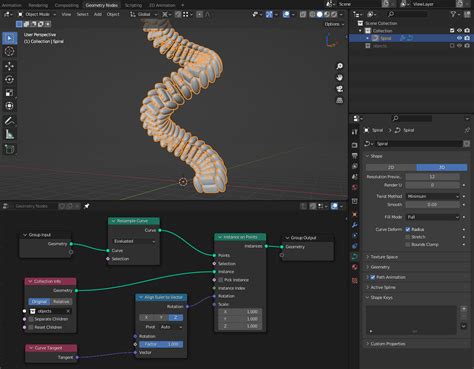Enable the Stretch checkbox
Screen dimensions: 474x369
[x=407, y=237]
